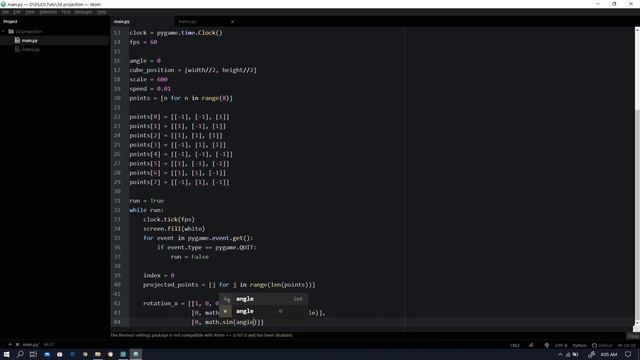
Task: Open the Help menu
Action: pos(102,12)
